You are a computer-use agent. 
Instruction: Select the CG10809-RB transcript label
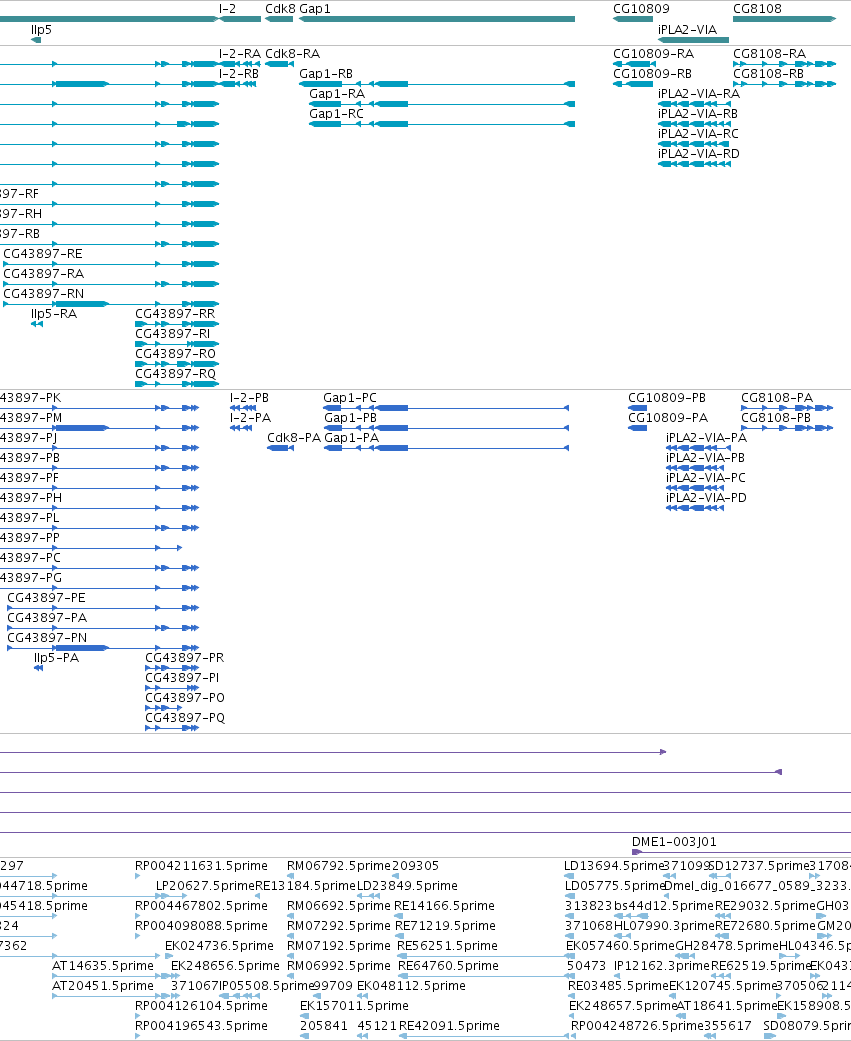tap(652, 74)
